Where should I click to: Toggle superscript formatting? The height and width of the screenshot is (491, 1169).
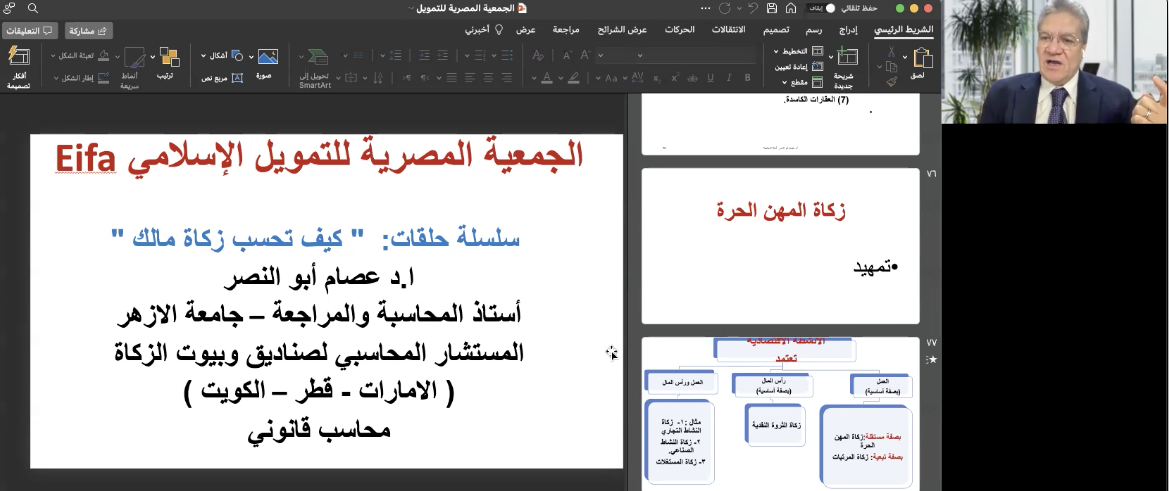coord(675,77)
